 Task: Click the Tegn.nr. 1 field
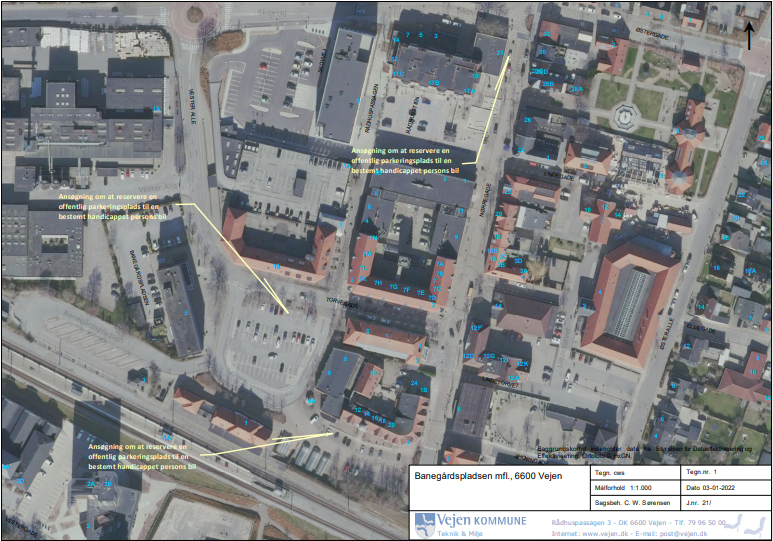(x=725, y=472)
